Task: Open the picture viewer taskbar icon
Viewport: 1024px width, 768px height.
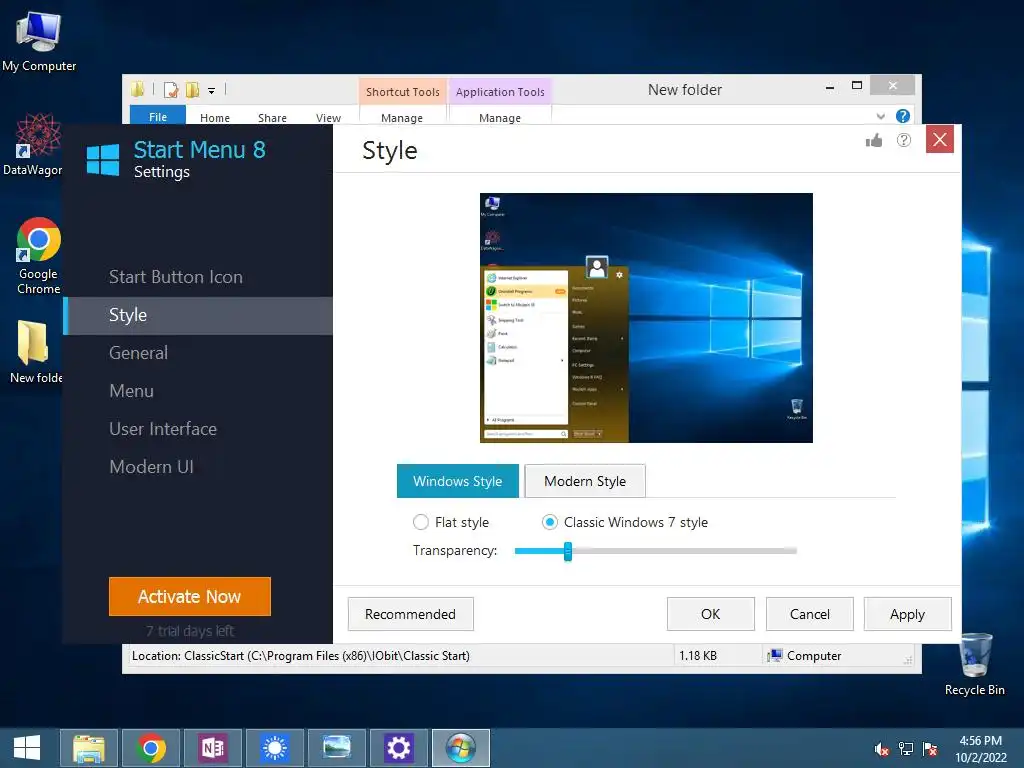Action: click(337, 748)
